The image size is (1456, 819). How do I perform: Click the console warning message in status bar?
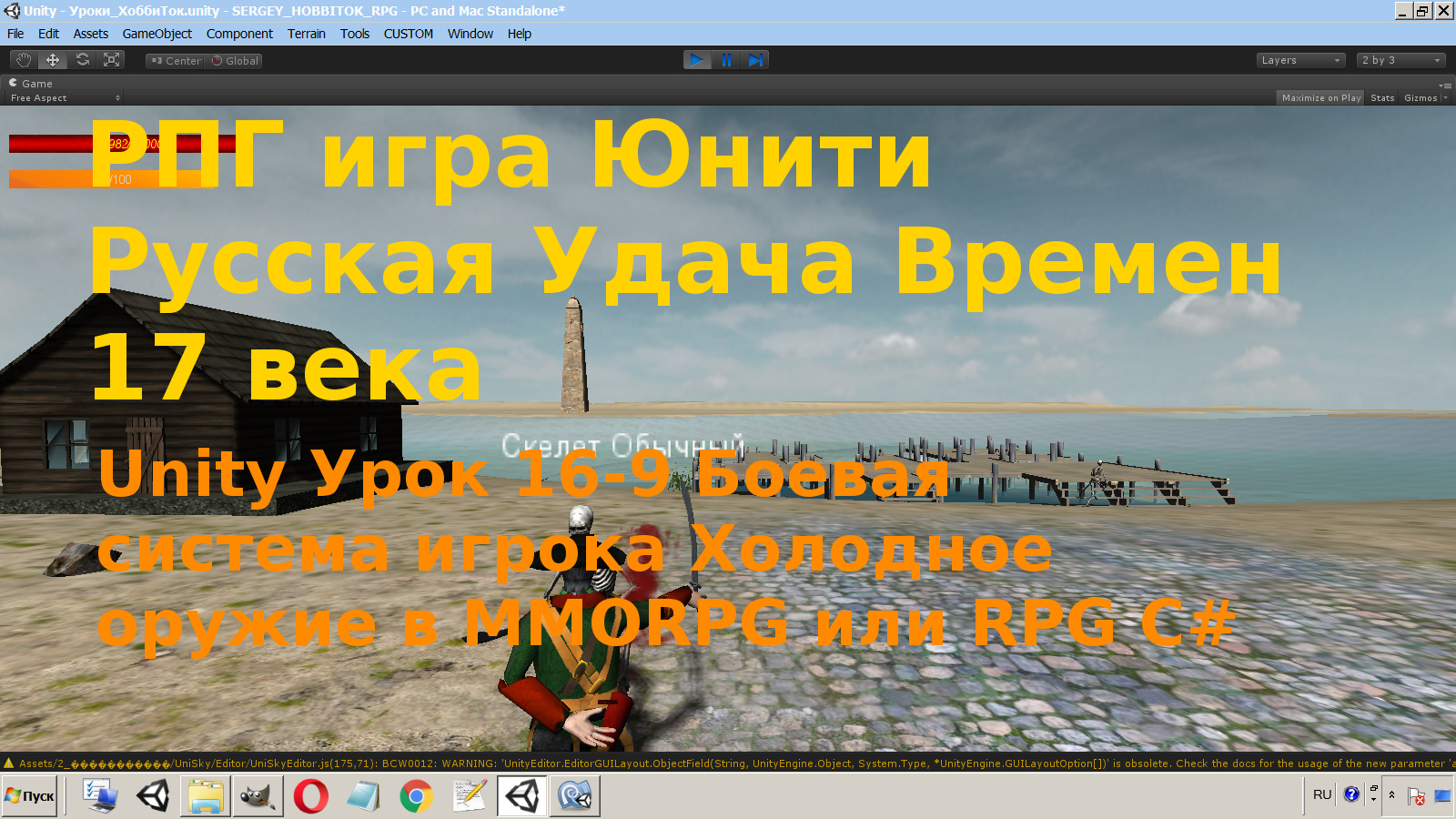click(x=737, y=763)
